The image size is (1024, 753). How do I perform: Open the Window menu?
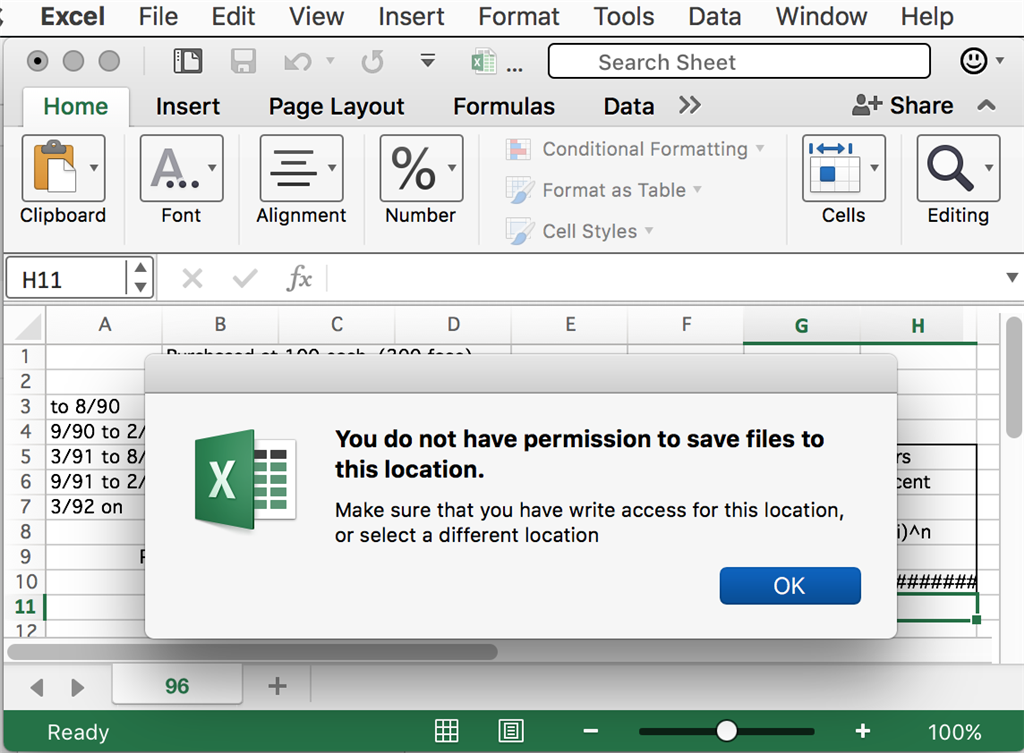click(x=821, y=16)
